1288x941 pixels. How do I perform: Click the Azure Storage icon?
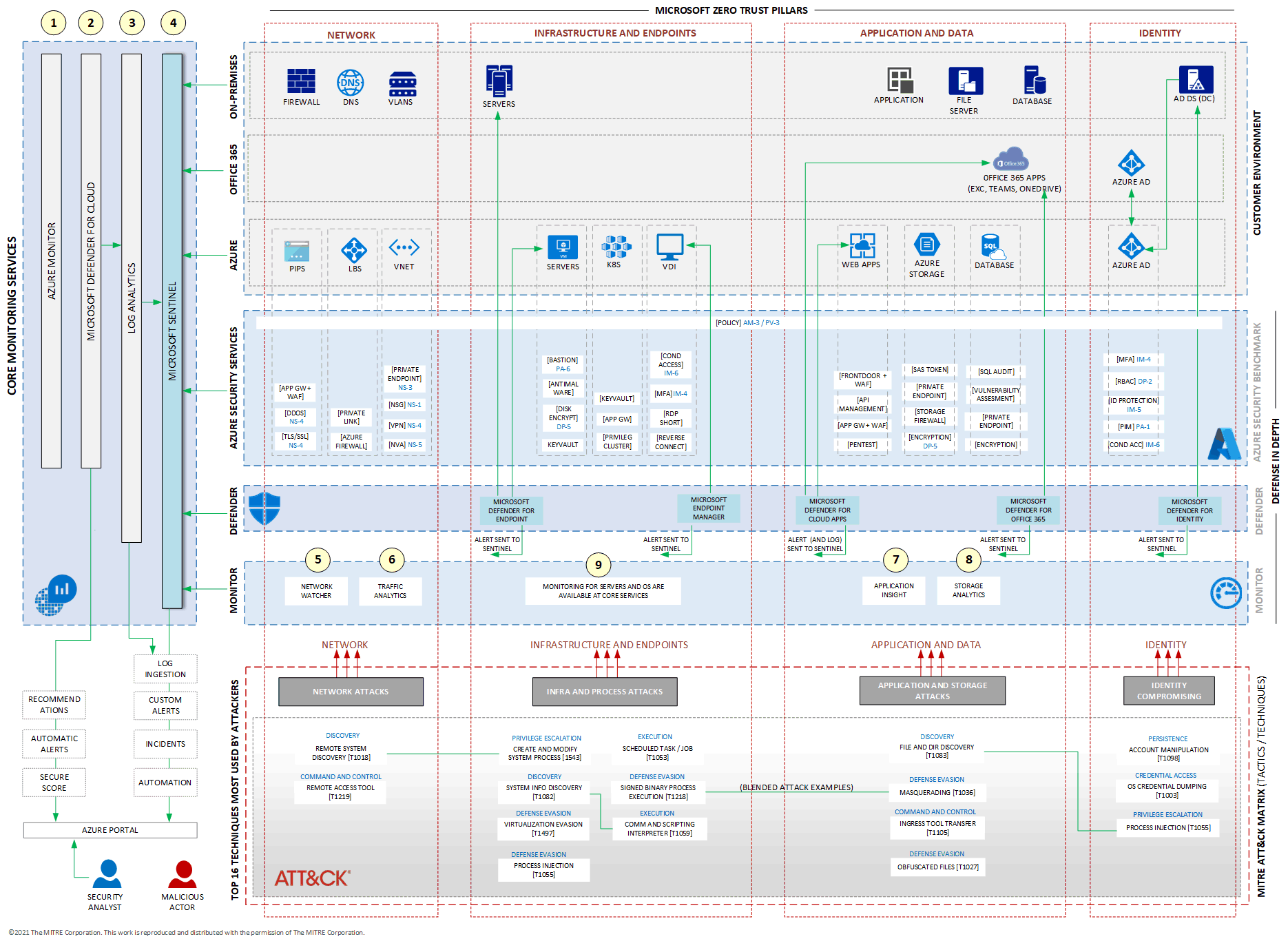coord(927,245)
